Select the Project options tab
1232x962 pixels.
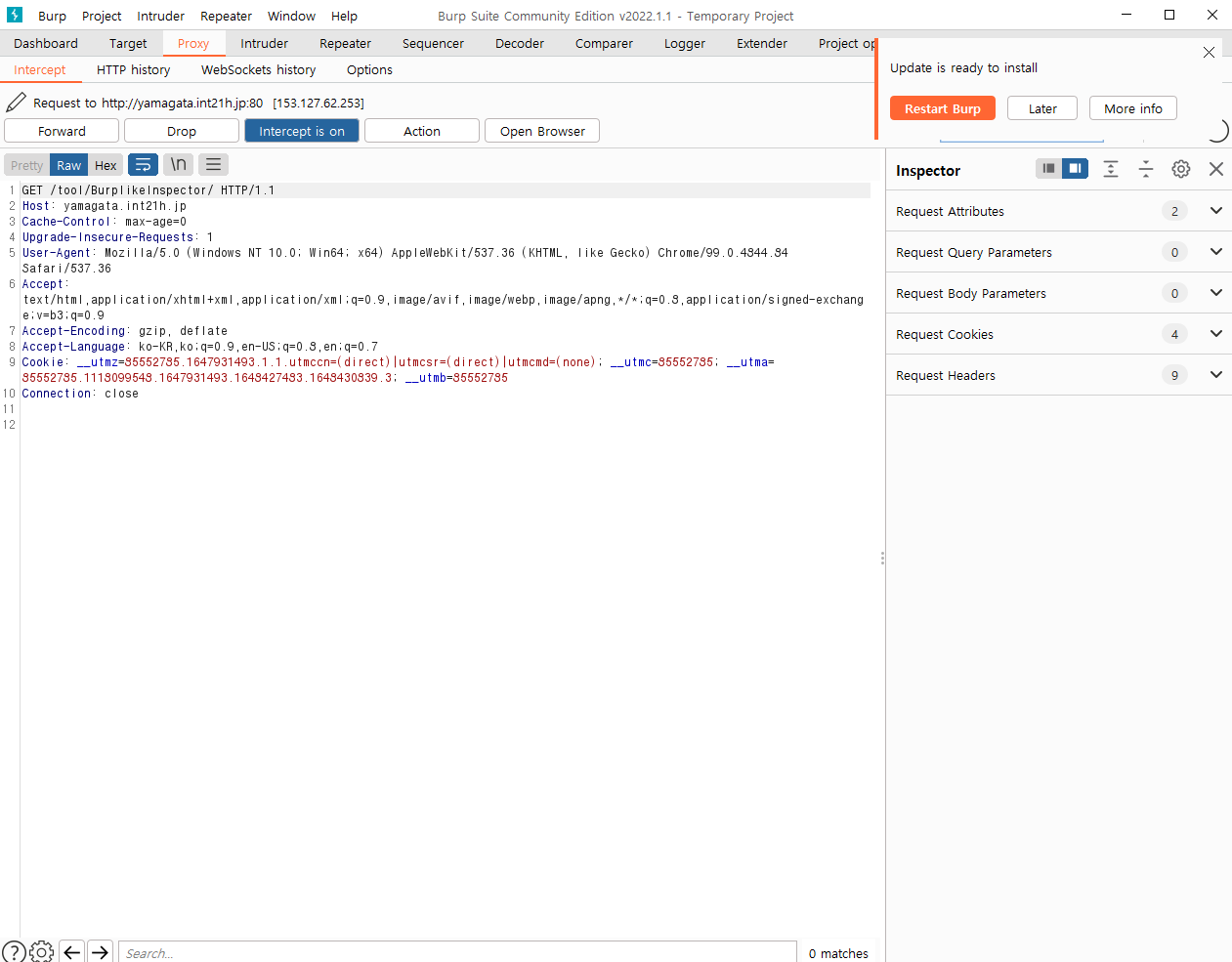(x=846, y=43)
